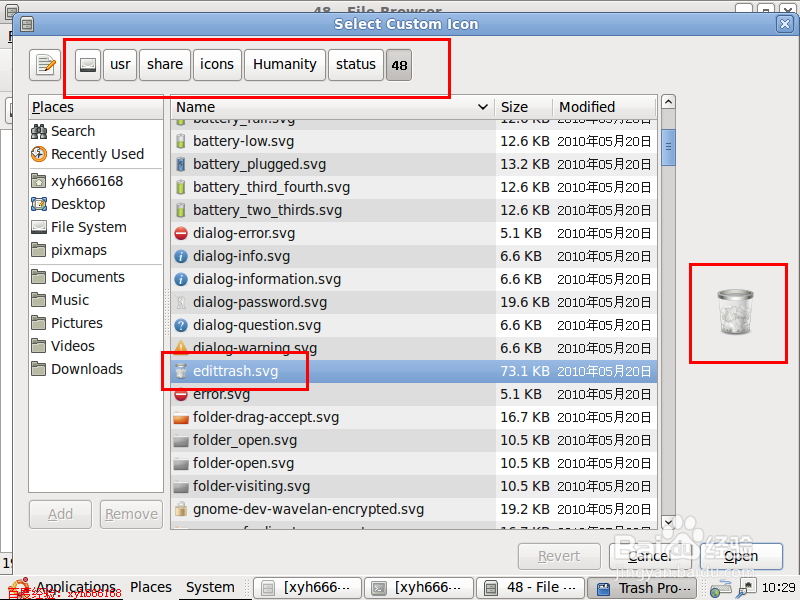
Task: Open the Downloads bookmark
Action: [96, 369]
